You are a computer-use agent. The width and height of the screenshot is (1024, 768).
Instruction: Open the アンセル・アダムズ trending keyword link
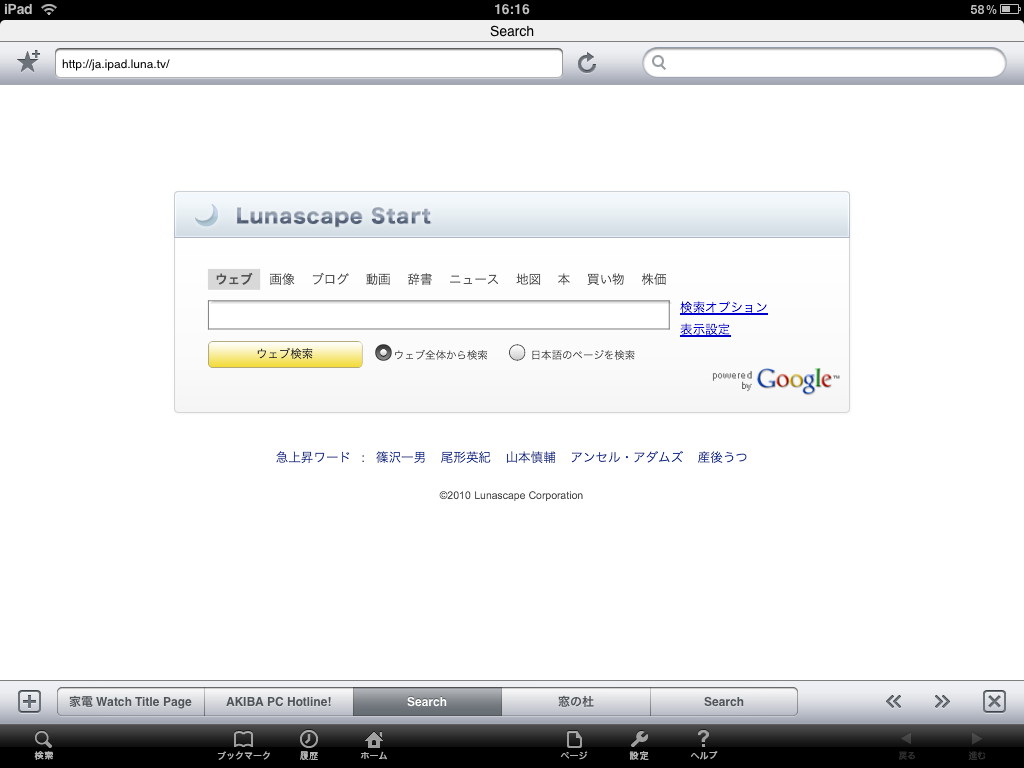coord(630,457)
